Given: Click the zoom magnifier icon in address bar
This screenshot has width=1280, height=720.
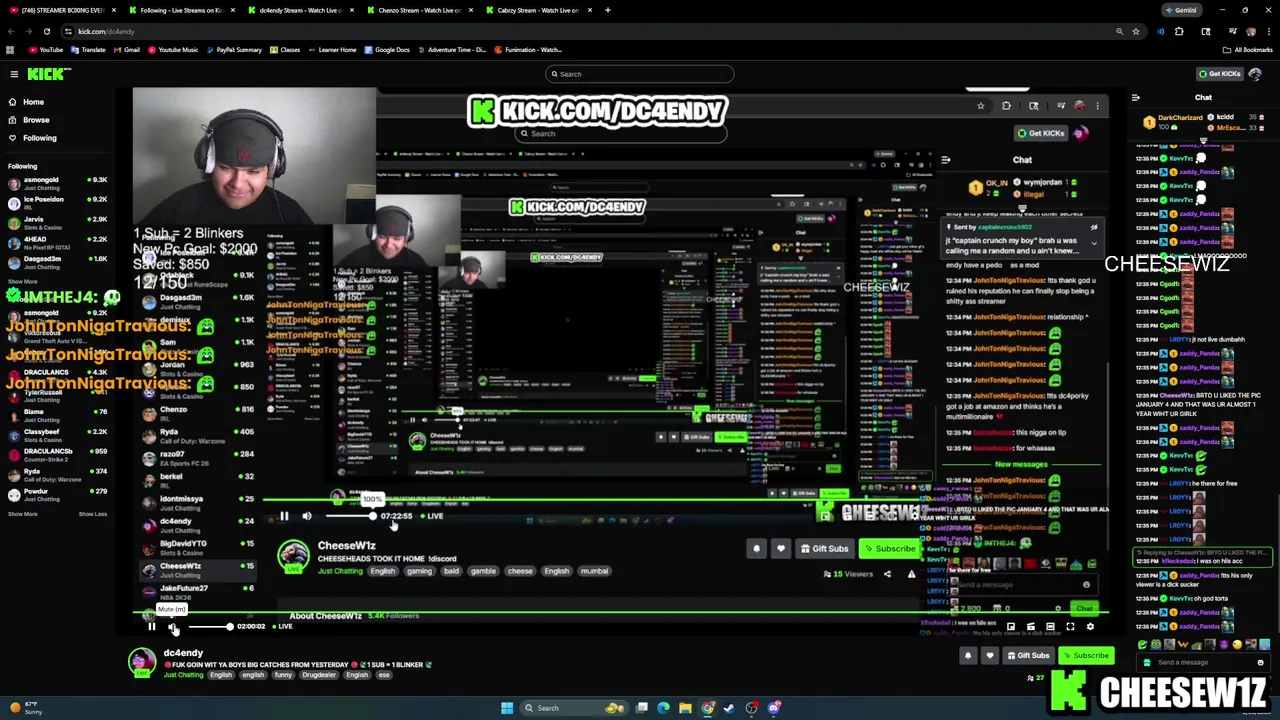Looking at the screenshot, I should [1119, 31].
